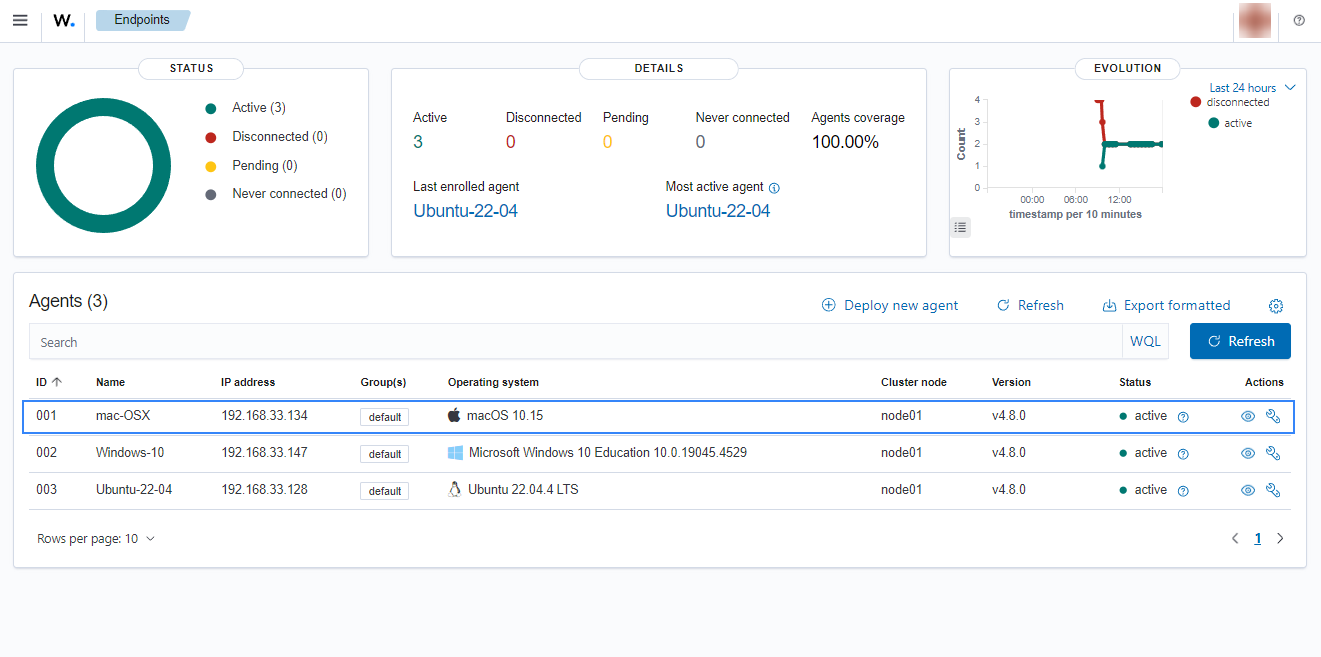Open wrench configuration icon for Windows-10 agent

1273,453
